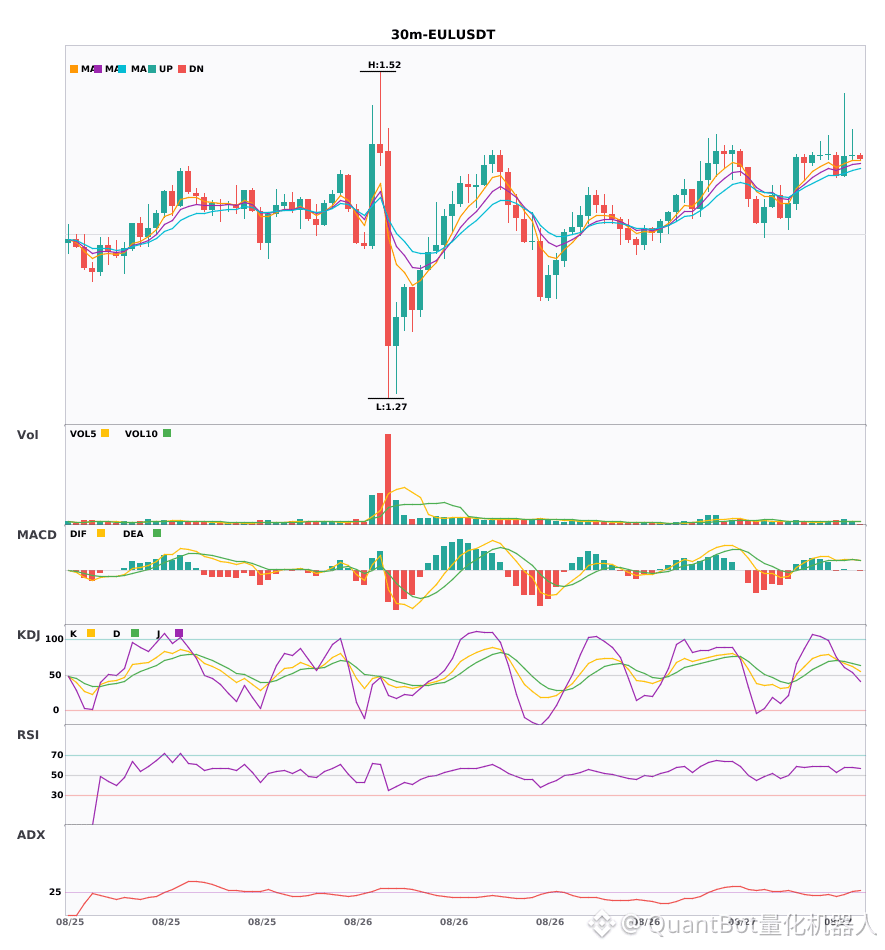Image resolution: width=885 pixels, height=950 pixels.
Task: Click the tallest red volume spike bar
Action: (x=388, y=479)
